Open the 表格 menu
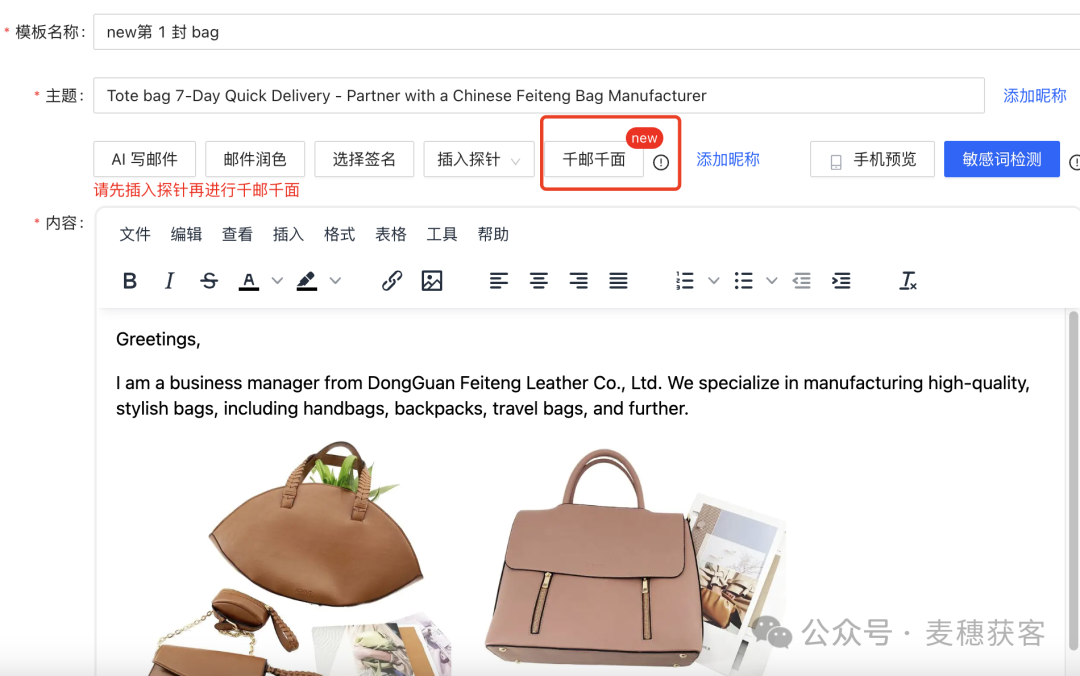 click(391, 234)
